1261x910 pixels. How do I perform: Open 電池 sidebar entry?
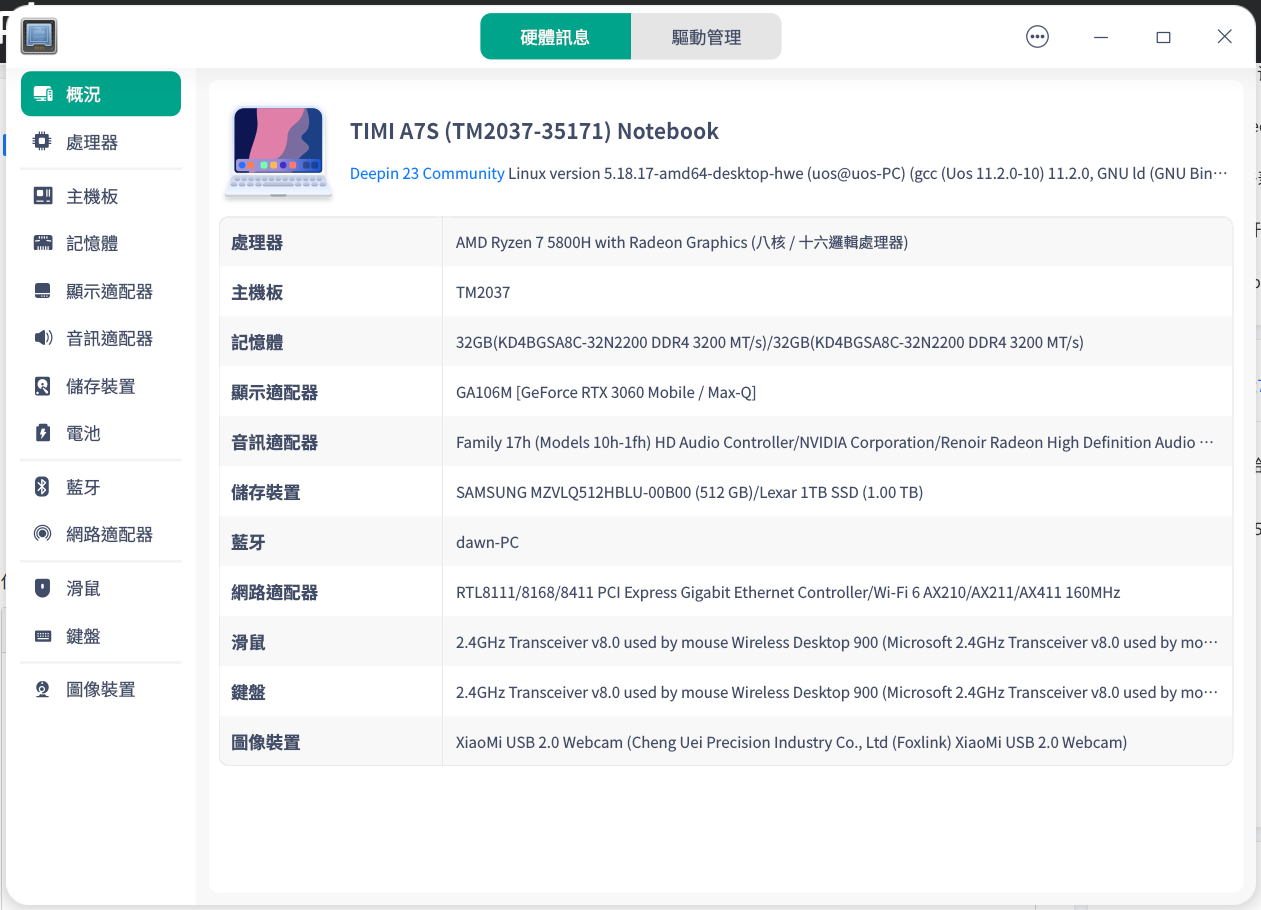(101, 433)
